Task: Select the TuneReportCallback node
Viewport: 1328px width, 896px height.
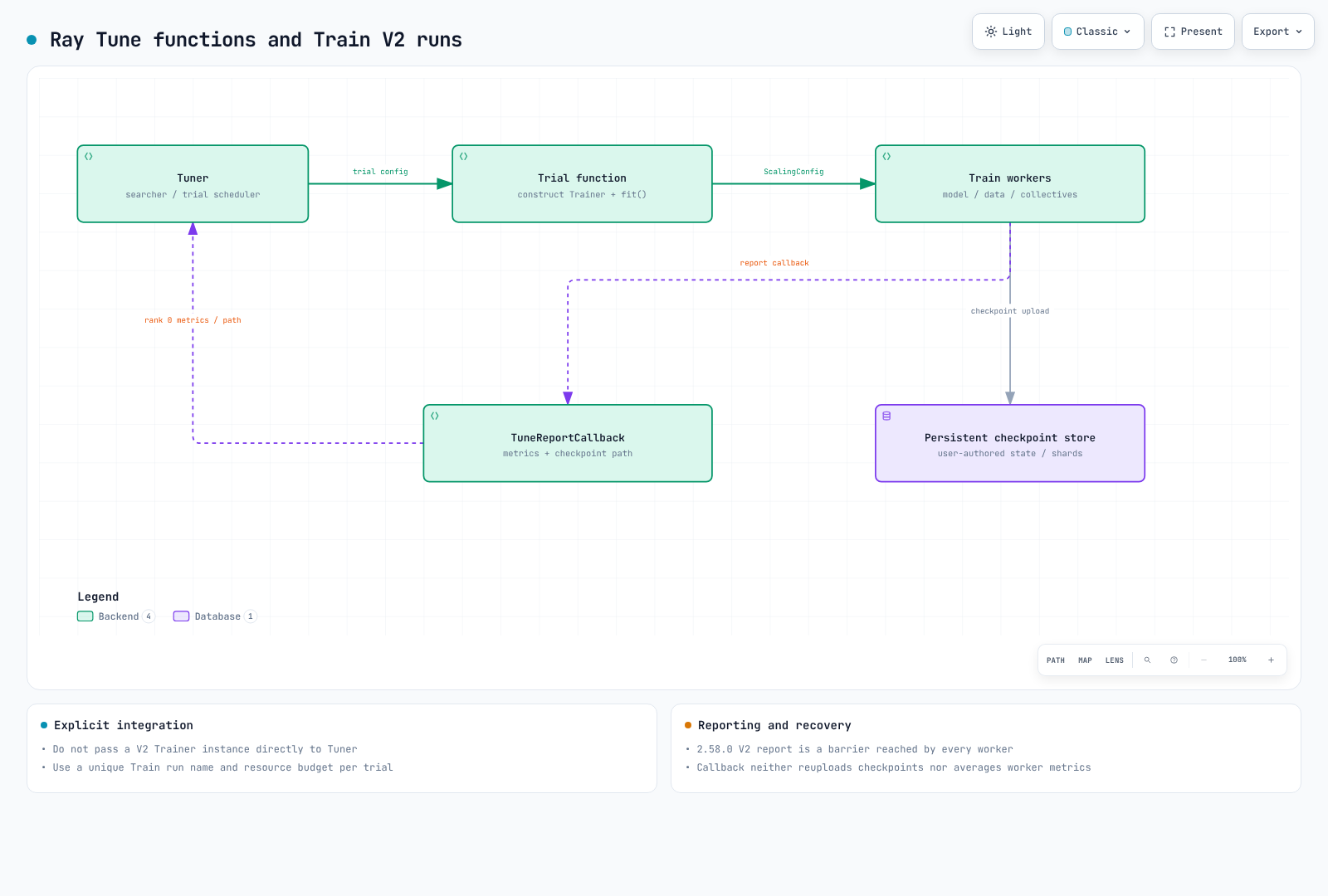Action: (x=568, y=443)
